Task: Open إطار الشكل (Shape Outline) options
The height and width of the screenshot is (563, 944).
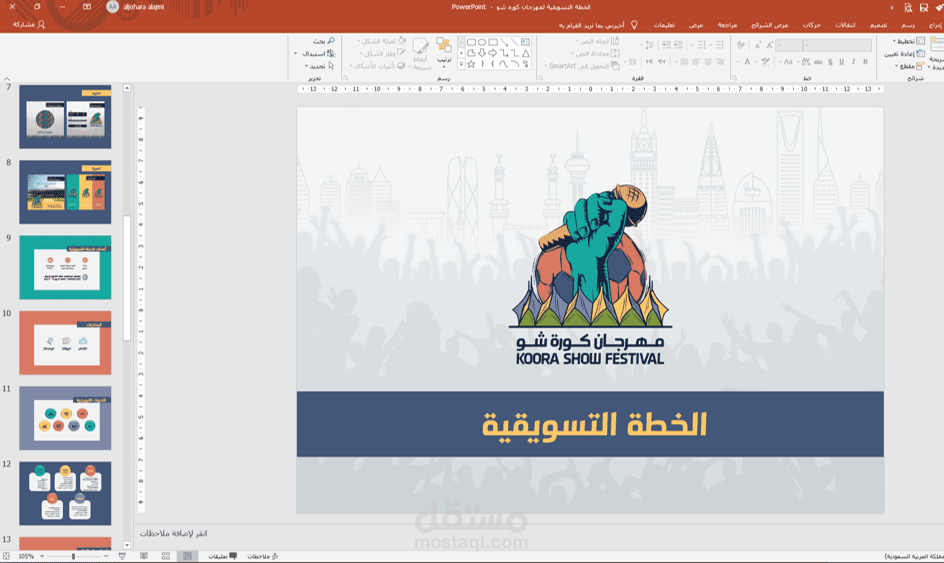Action: click(x=383, y=53)
